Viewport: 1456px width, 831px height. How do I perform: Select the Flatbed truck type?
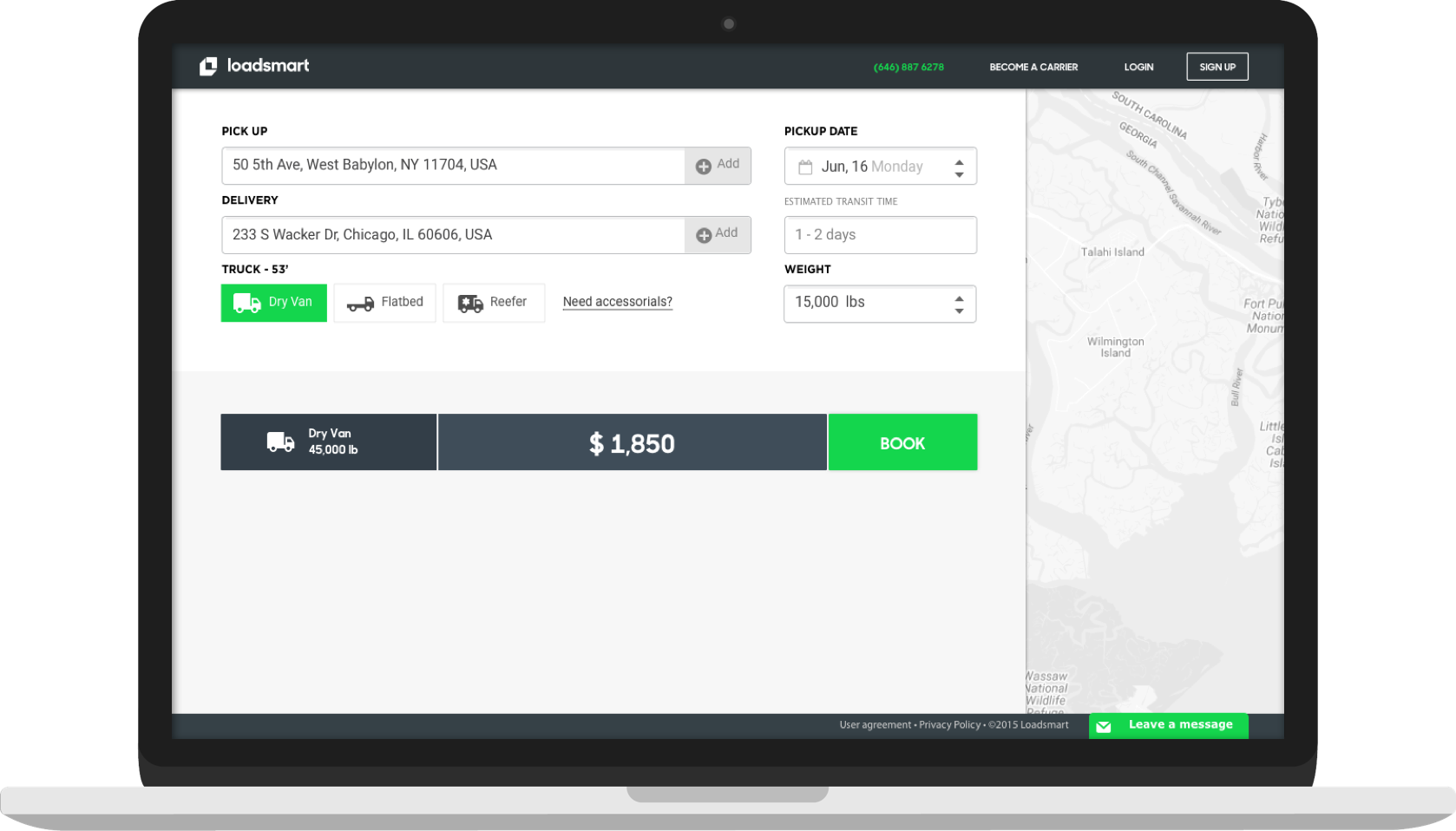pyautogui.click(x=385, y=303)
